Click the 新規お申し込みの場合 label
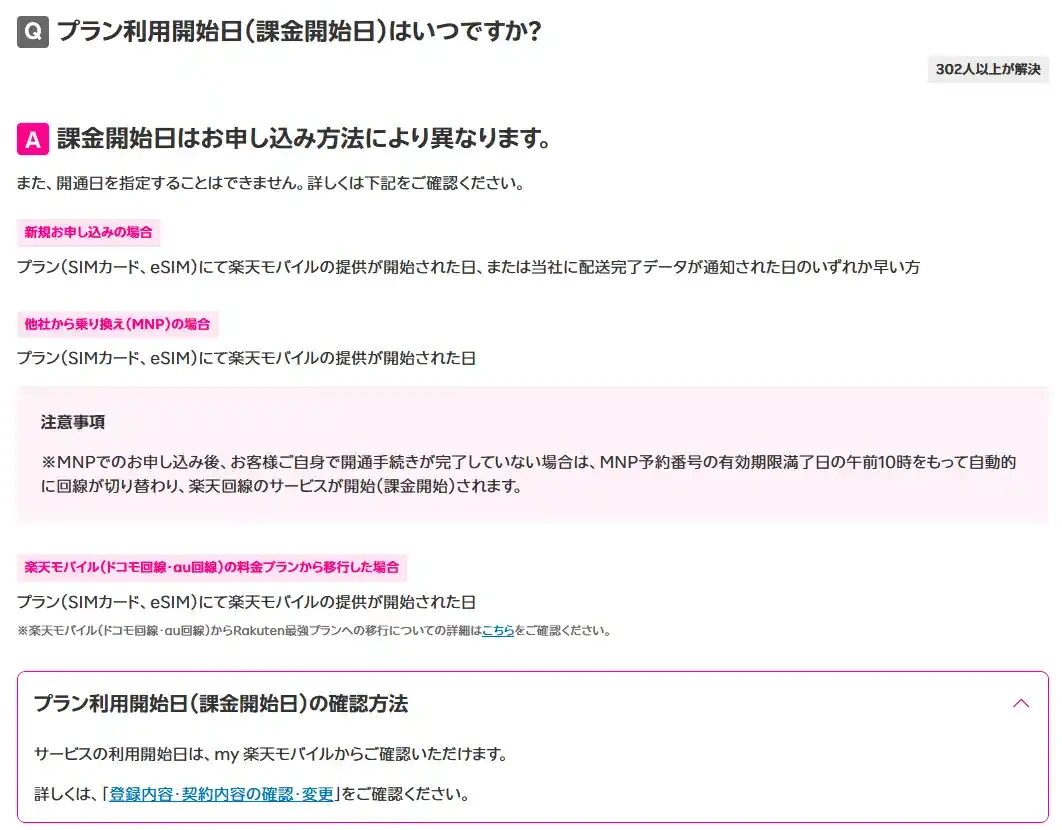 [x=88, y=232]
